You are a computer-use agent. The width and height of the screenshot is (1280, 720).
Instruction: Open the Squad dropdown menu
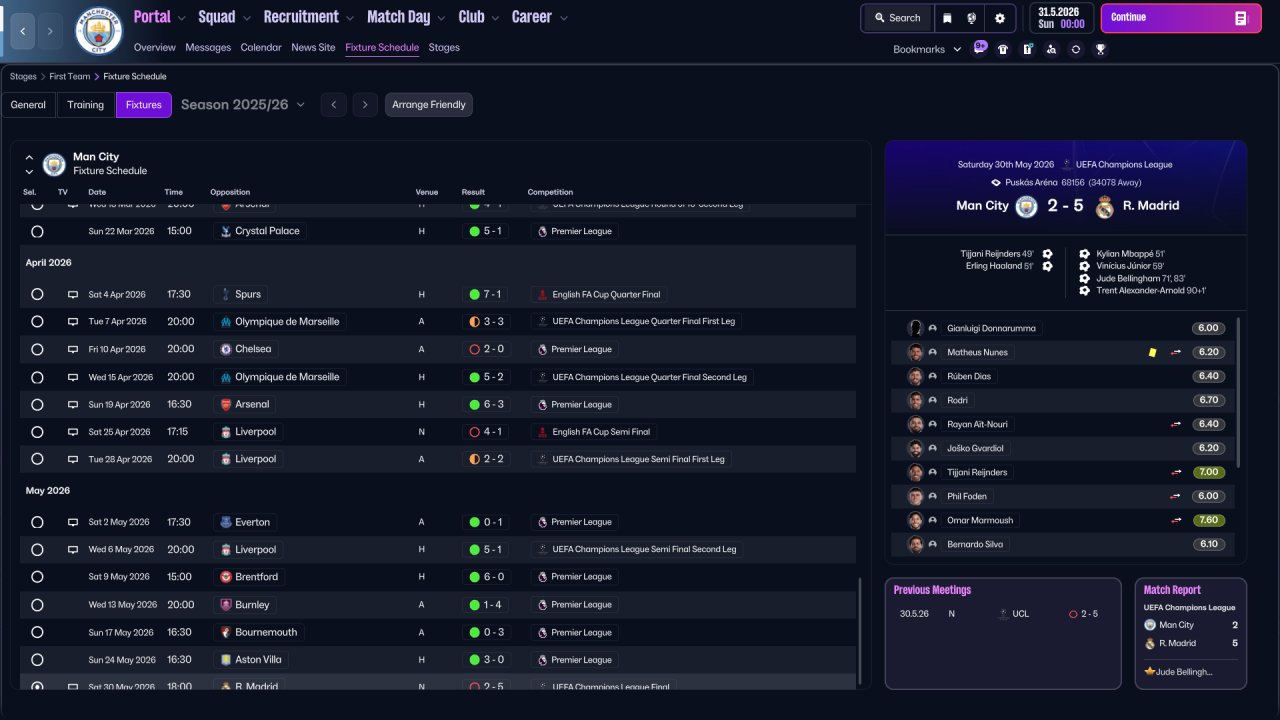225,17
